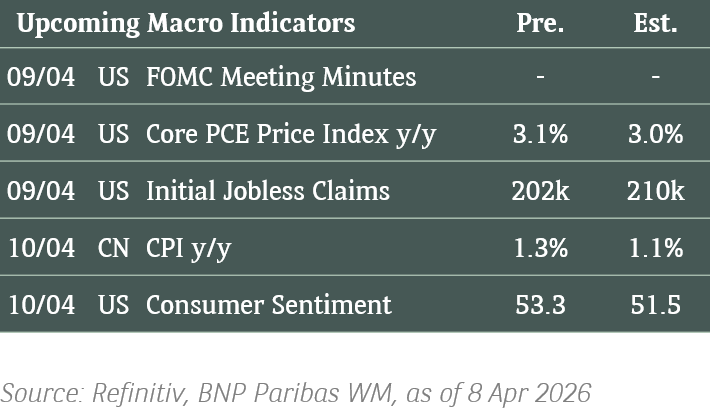The height and width of the screenshot is (420, 710).
Task: Click the Consumer Sentiment indicator label
Action: point(269,304)
